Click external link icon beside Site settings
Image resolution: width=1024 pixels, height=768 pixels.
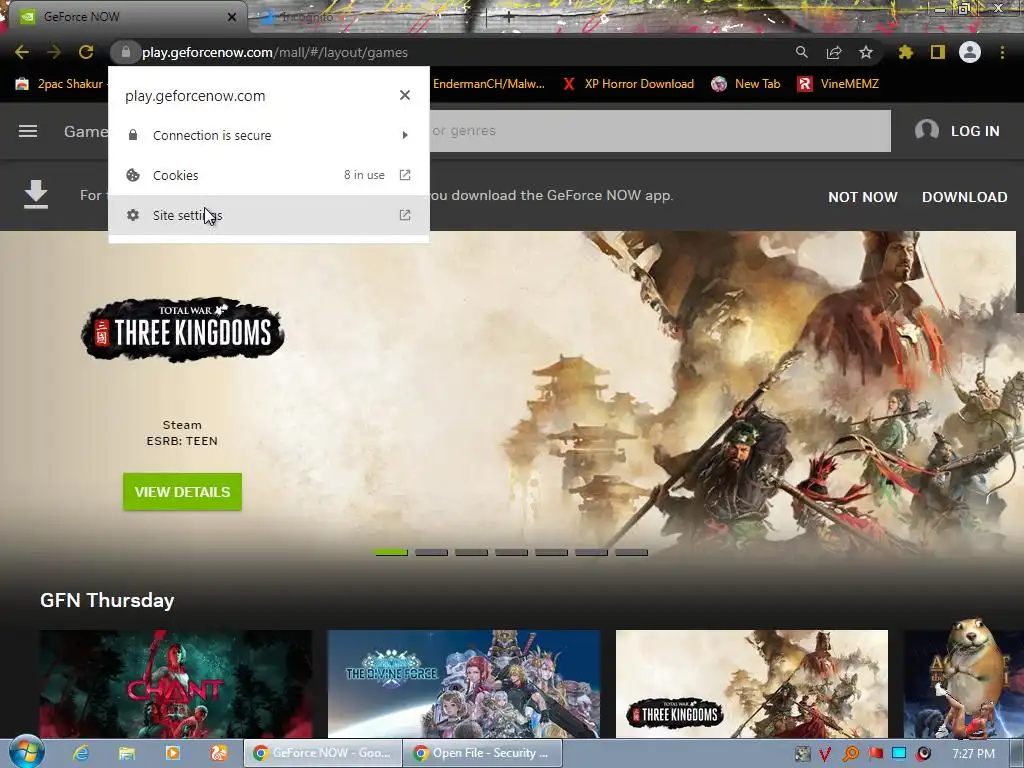pos(405,215)
